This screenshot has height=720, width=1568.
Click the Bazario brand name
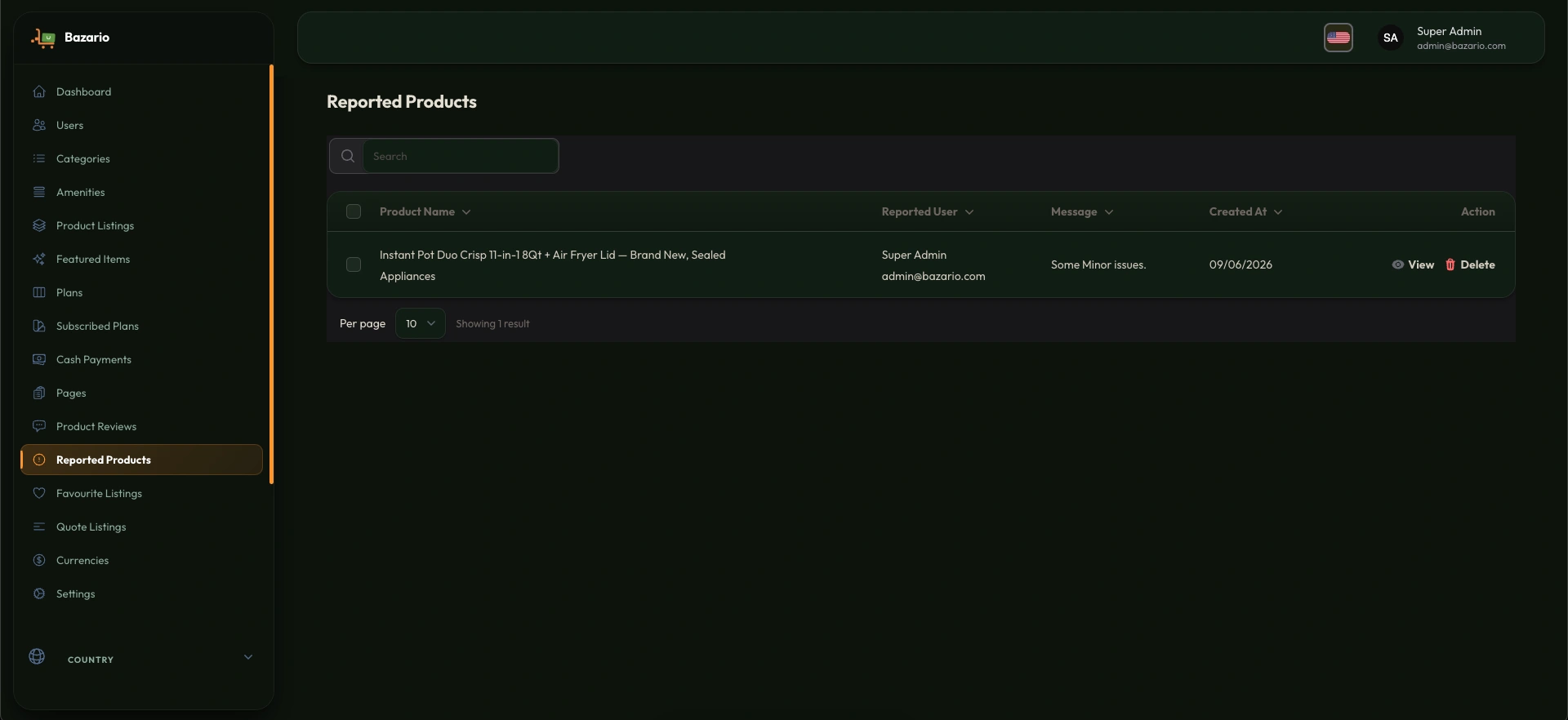(x=87, y=38)
